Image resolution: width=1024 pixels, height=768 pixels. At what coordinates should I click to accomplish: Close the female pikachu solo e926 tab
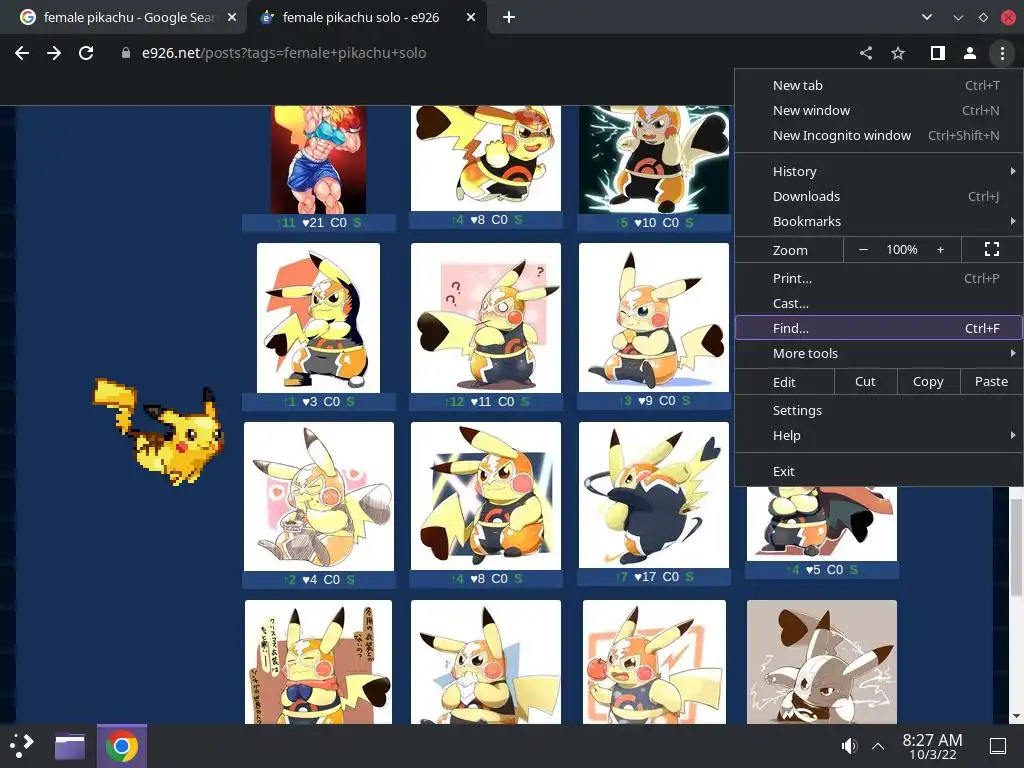pos(471,18)
